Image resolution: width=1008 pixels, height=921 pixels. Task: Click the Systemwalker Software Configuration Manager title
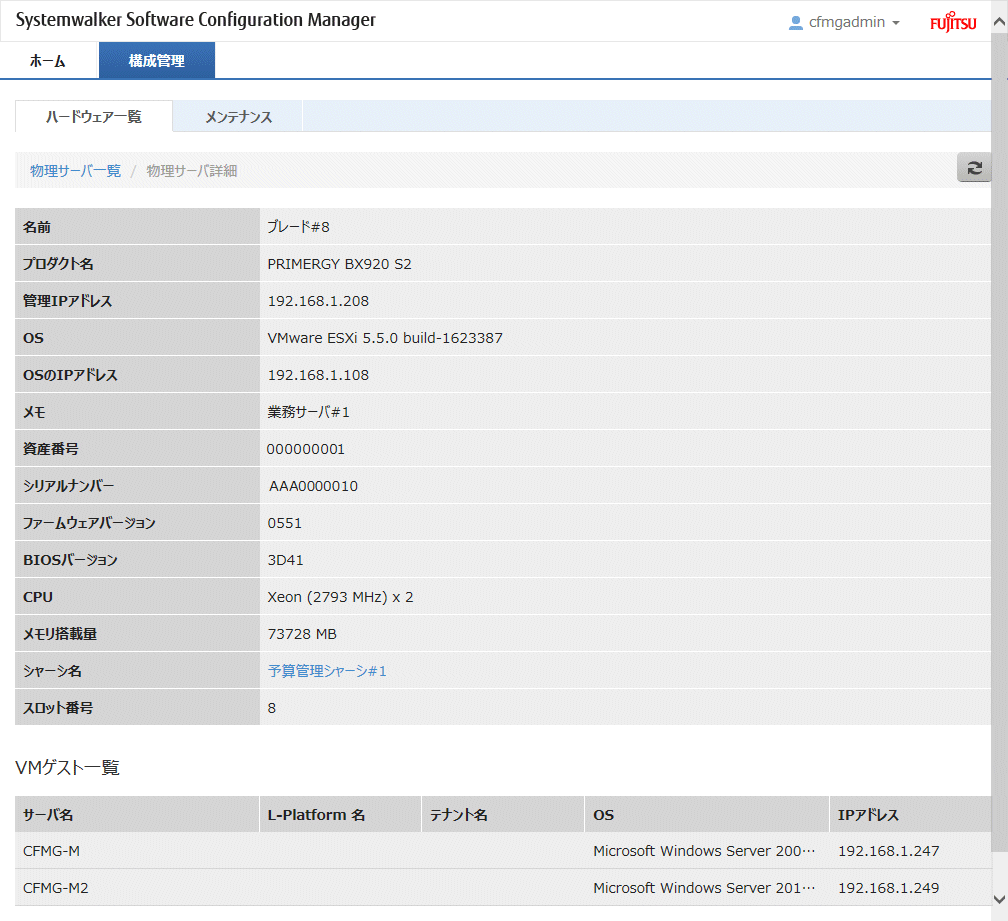pos(195,20)
